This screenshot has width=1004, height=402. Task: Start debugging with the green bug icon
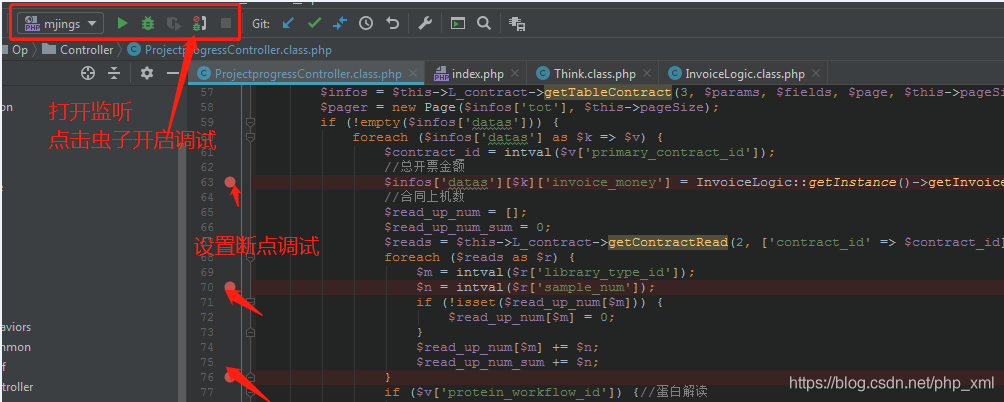[x=148, y=23]
